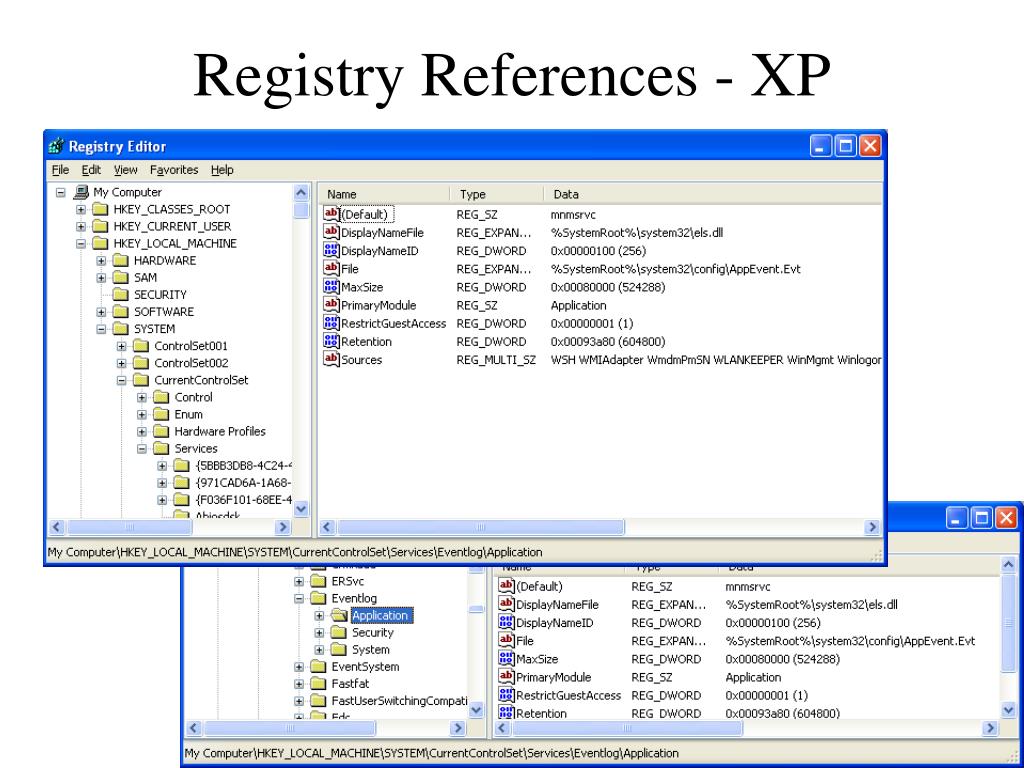Expand the HKEY_CLASSES_ROOT node

(80, 210)
